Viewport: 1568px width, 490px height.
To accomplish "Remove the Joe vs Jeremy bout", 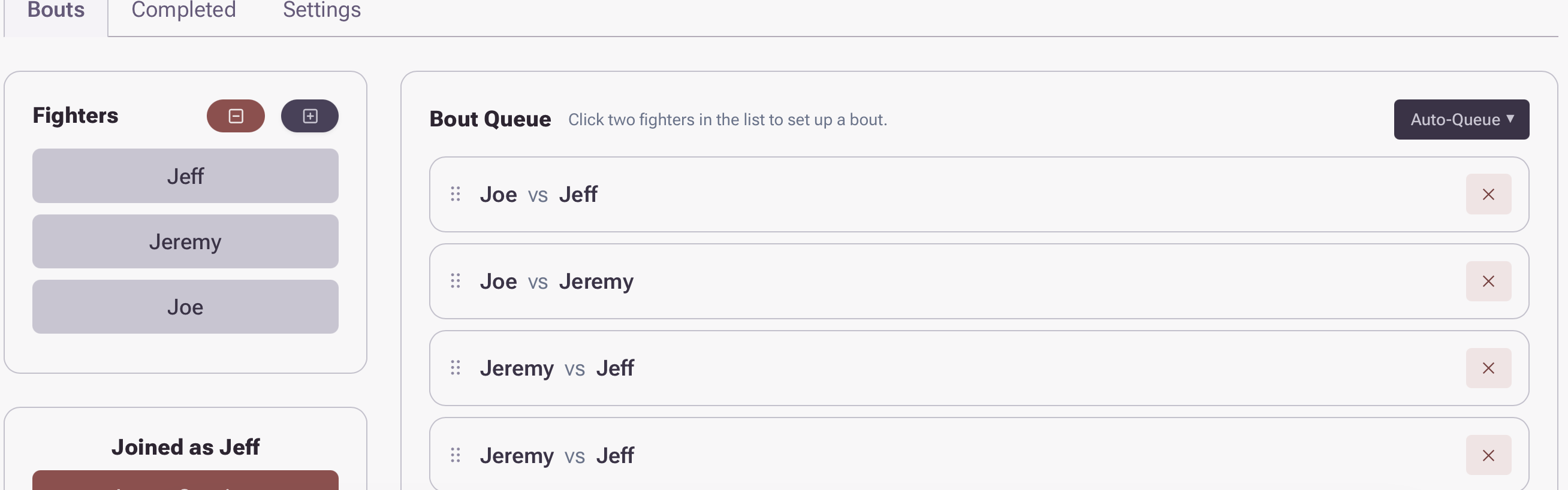I will pos(1488,281).
